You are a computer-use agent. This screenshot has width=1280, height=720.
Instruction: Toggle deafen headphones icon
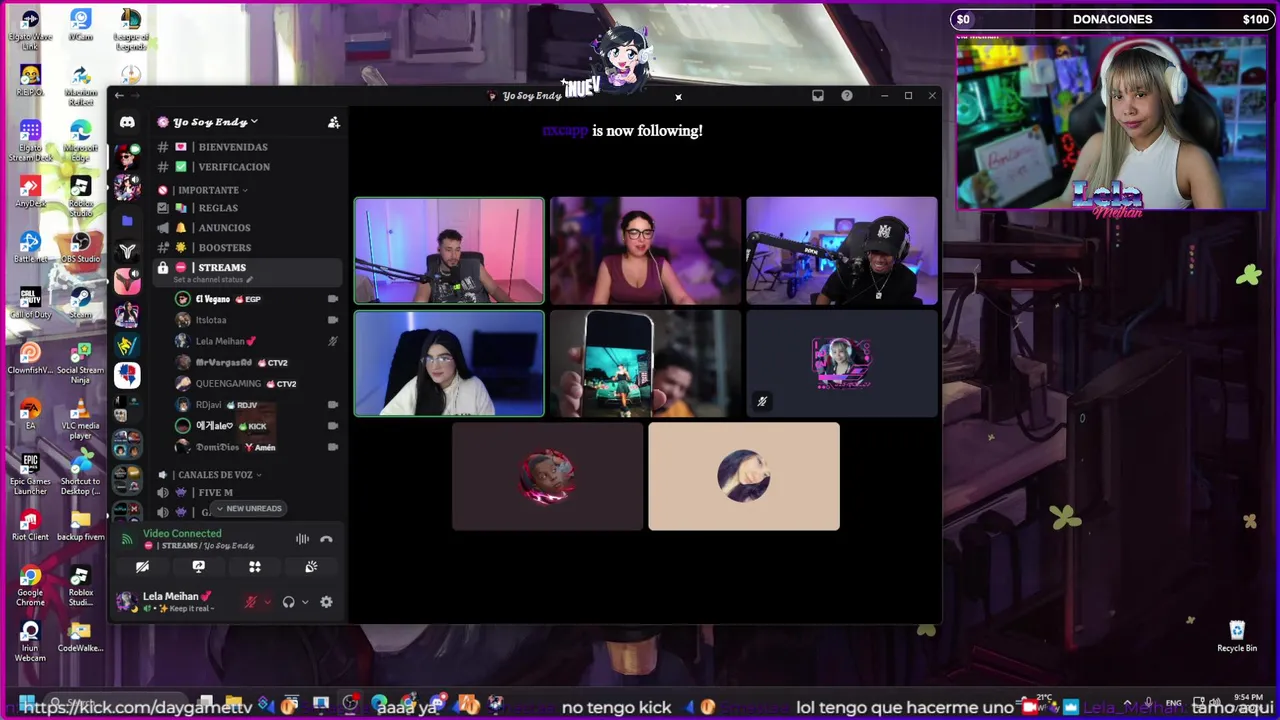pyautogui.click(x=288, y=602)
